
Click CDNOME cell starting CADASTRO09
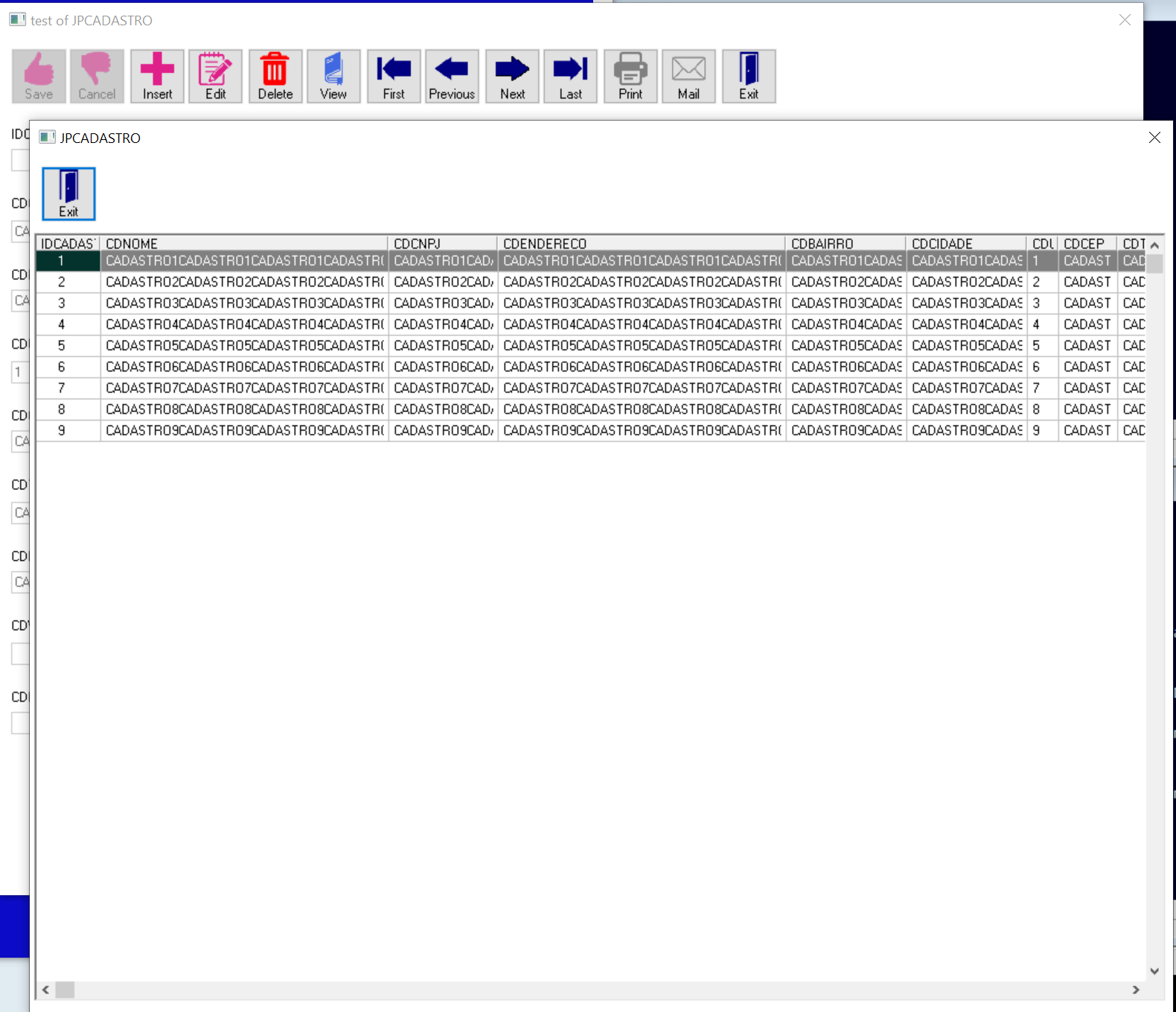(244, 430)
